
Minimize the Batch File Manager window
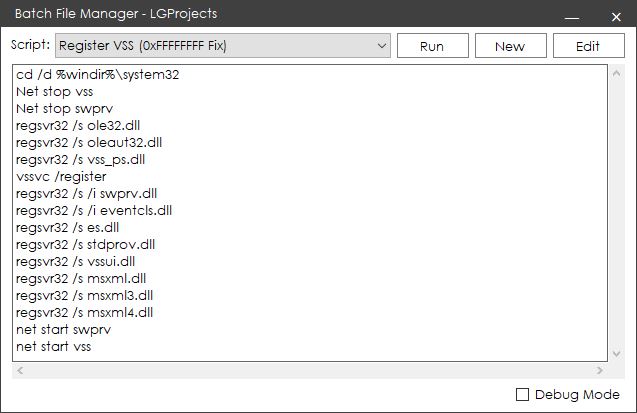tap(572, 17)
